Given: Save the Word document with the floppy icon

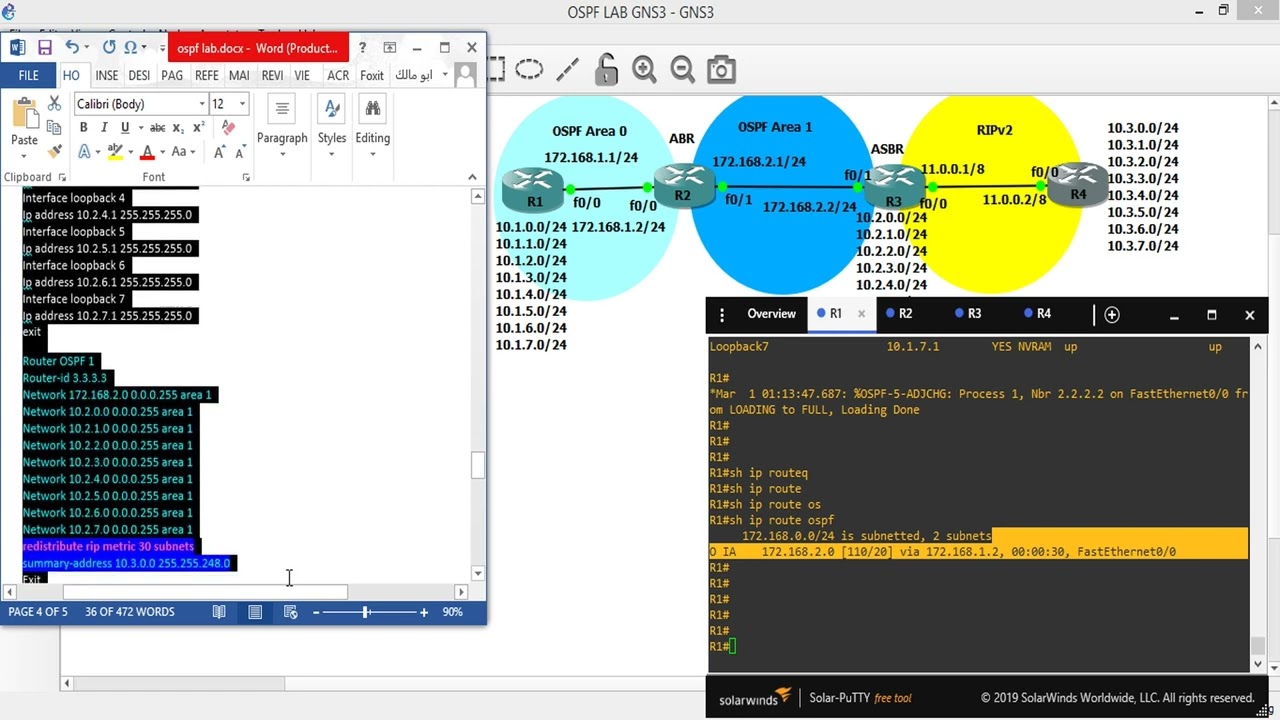Looking at the screenshot, I should tap(45, 48).
